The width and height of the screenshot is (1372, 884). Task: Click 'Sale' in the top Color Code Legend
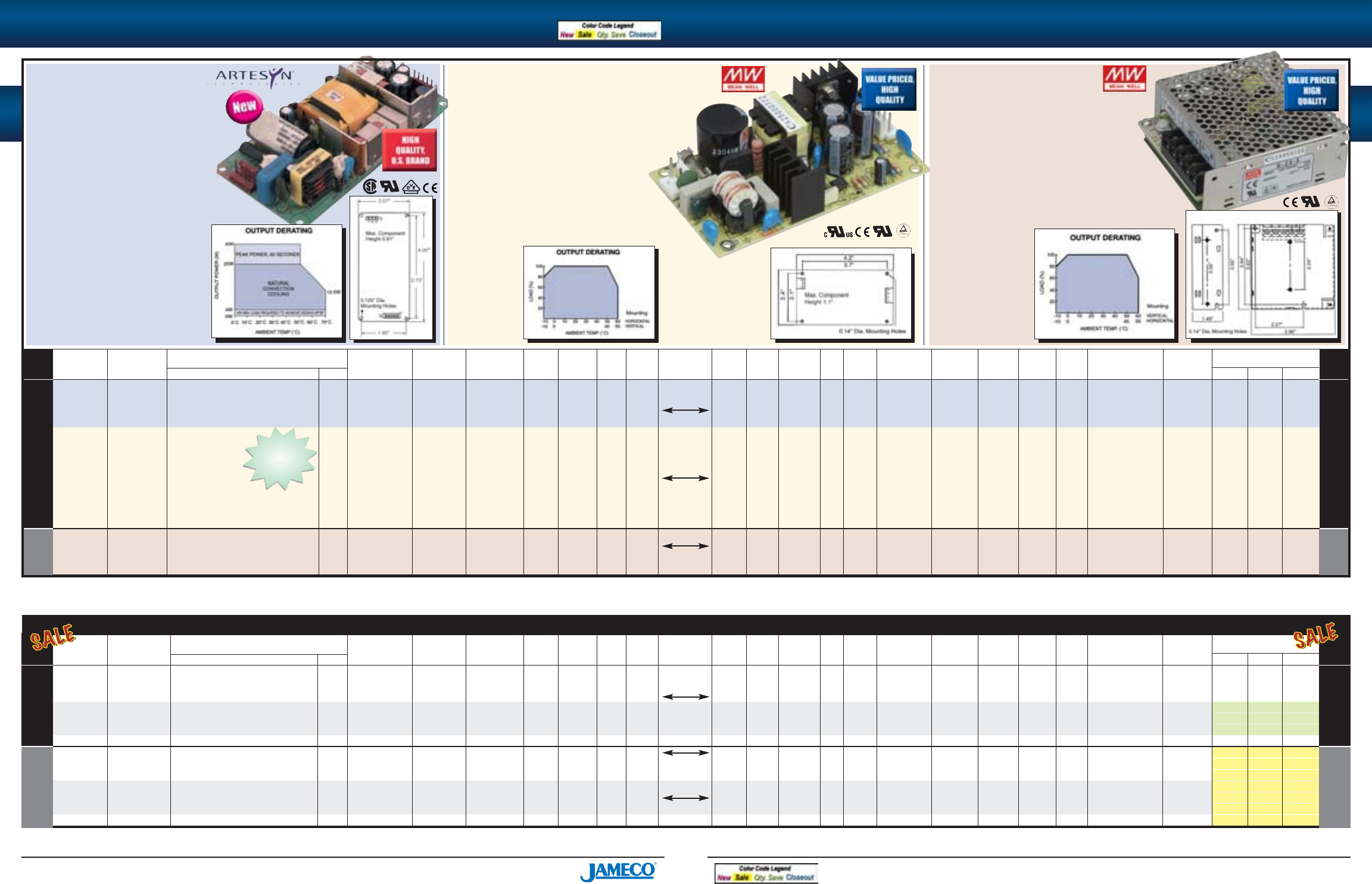[x=585, y=35]
